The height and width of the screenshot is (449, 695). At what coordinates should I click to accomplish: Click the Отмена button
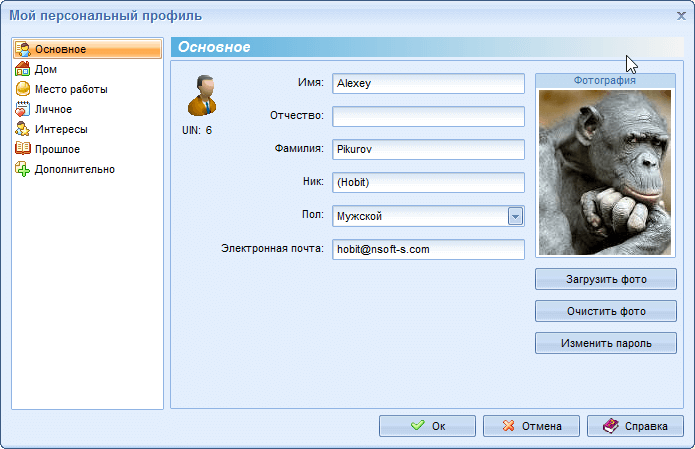(531, 426)
